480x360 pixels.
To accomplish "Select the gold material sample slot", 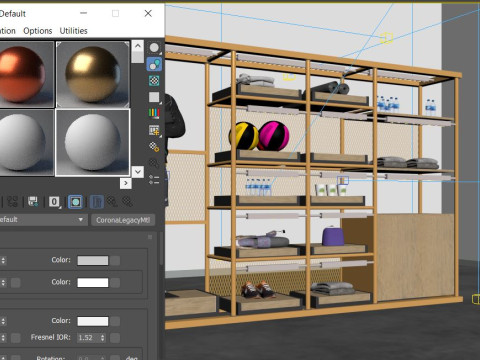I will click(93, 74).
